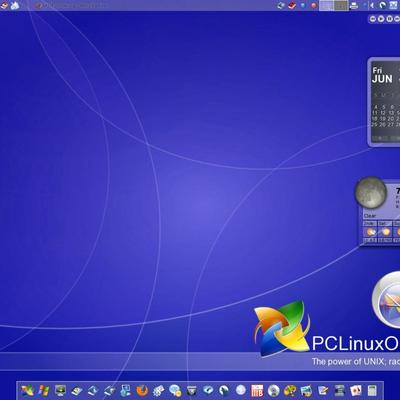
Task: Click the white home icon in top panel
Action: click(x=15, y=5)
